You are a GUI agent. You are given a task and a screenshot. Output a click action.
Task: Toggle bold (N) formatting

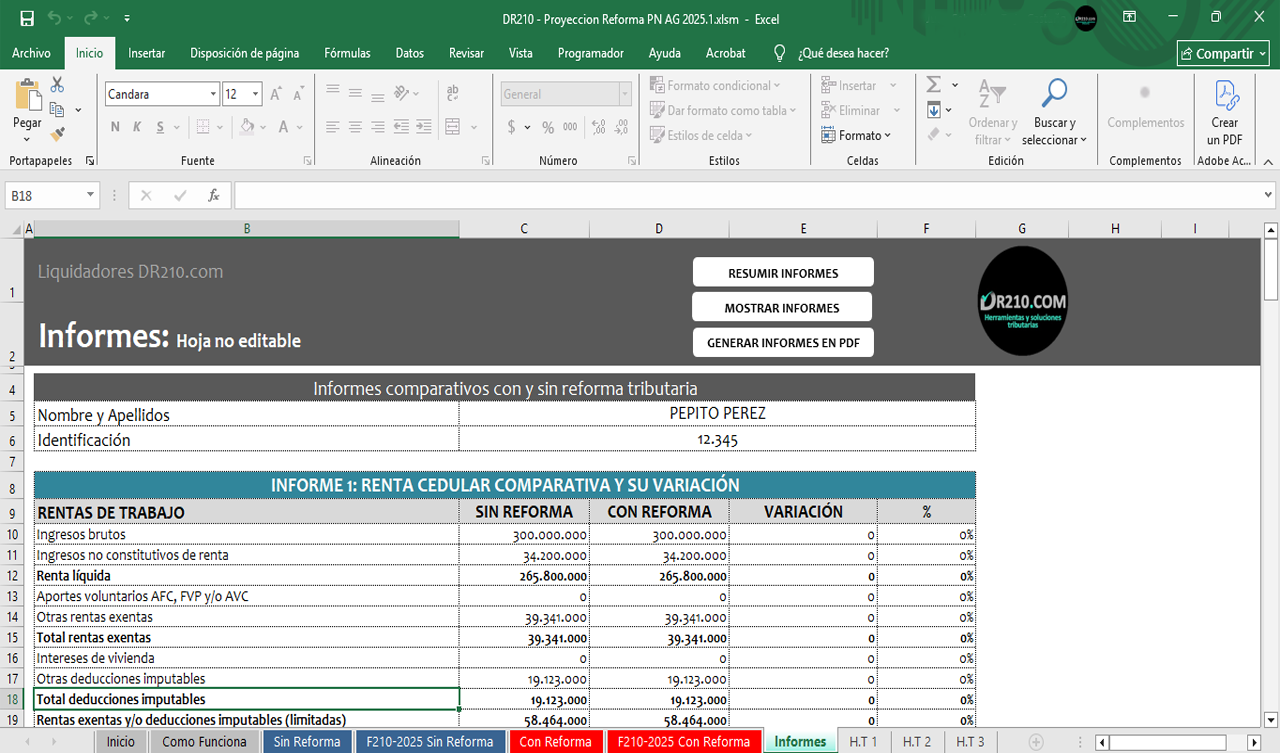click(x=115, y=127)
